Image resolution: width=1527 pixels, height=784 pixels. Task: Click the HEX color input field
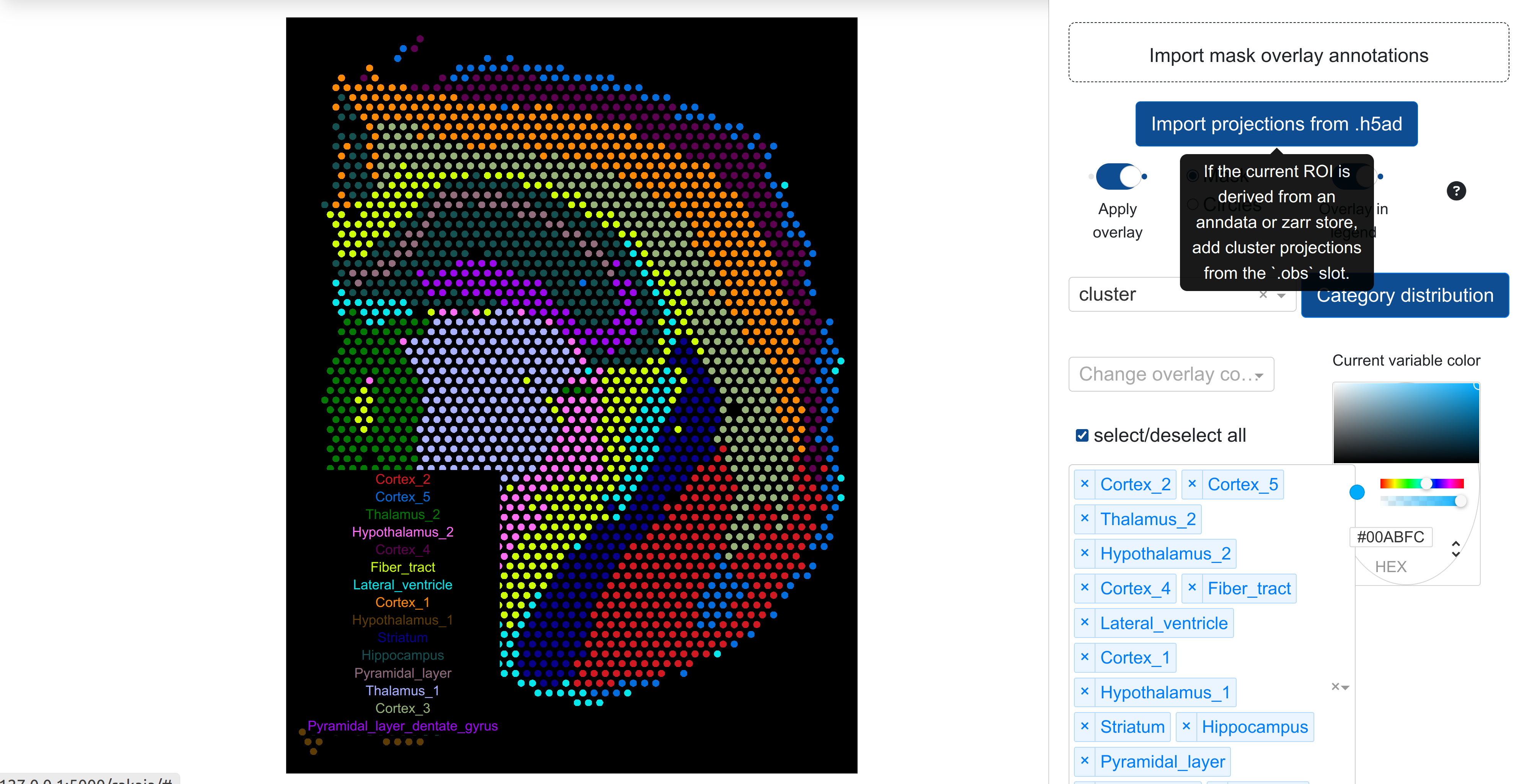pos(1391,537)
